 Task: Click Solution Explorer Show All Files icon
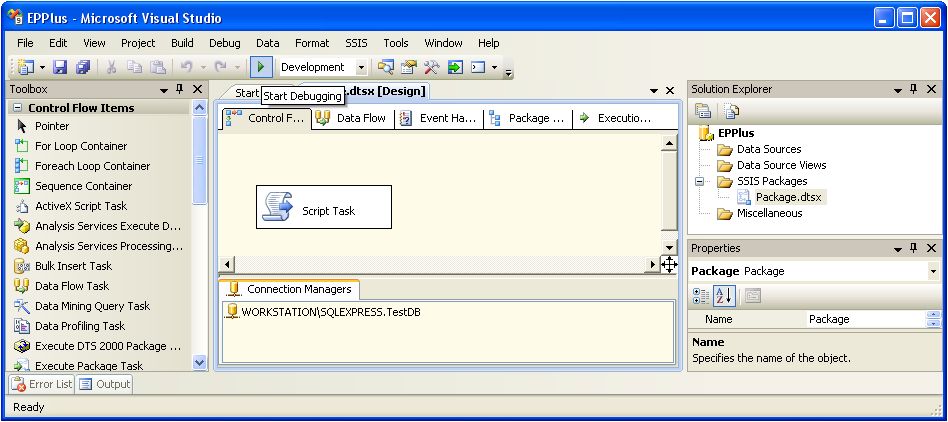coord(731,111)
